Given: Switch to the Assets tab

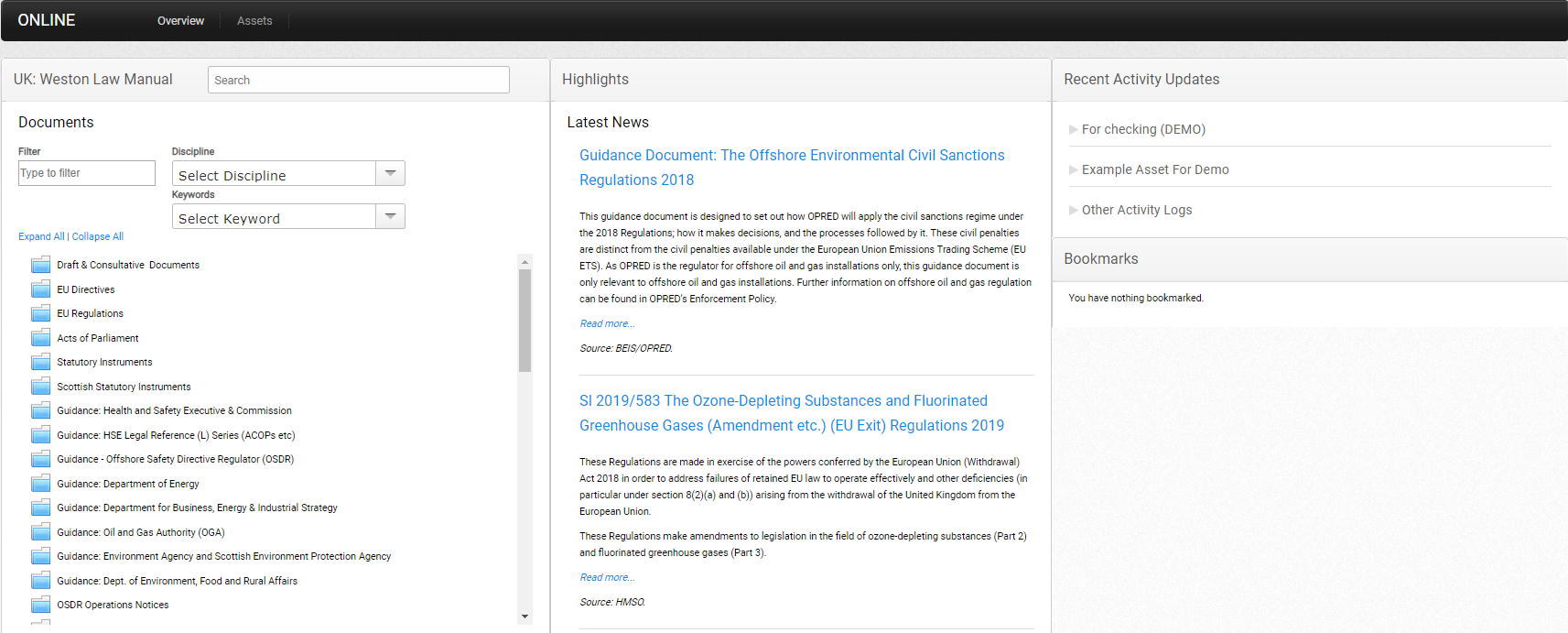Looking at the screenshot, I should [254, 21].
